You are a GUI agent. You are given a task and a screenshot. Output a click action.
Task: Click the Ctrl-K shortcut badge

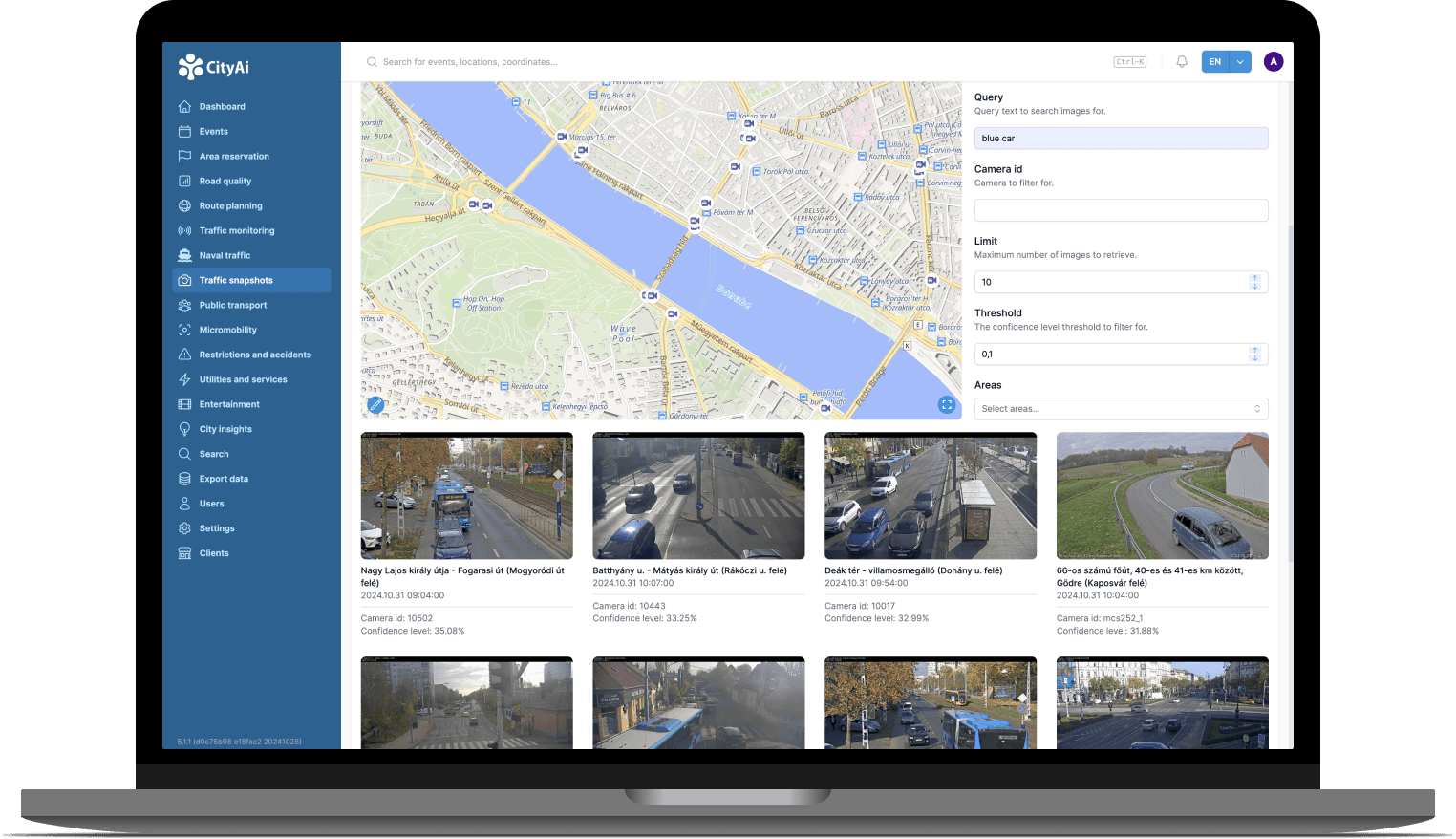[1130, 62]
